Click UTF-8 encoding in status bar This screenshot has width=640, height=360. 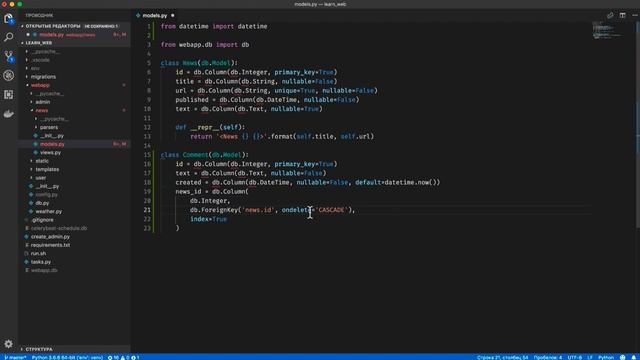574,357
